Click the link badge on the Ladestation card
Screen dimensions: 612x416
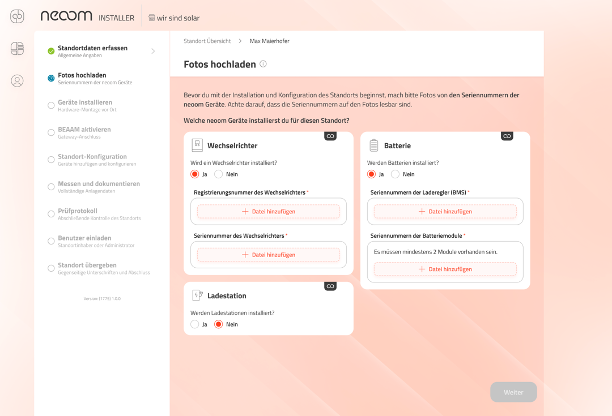(x=330, y=286)
